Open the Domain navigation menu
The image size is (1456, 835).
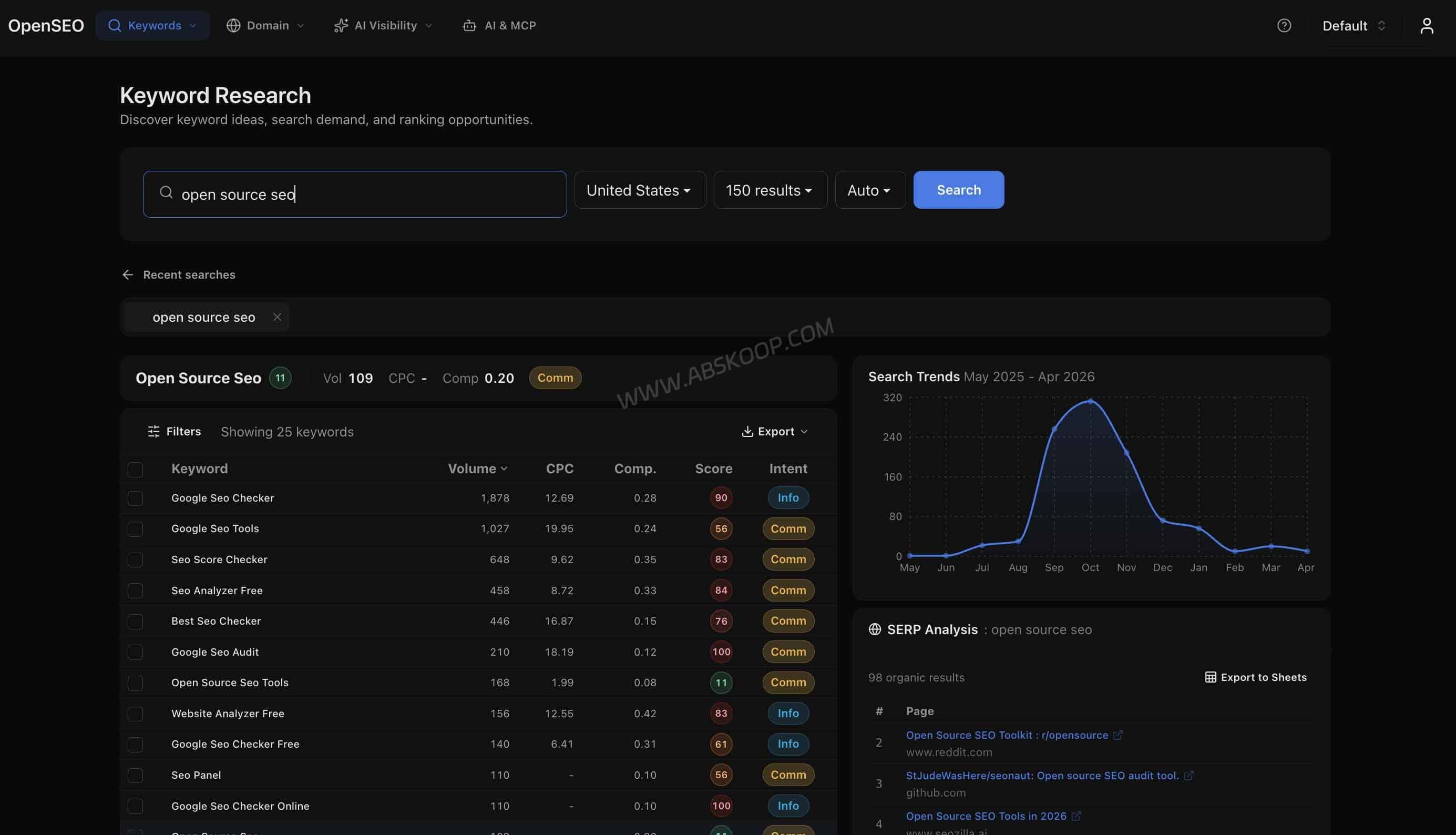point(265,25)
